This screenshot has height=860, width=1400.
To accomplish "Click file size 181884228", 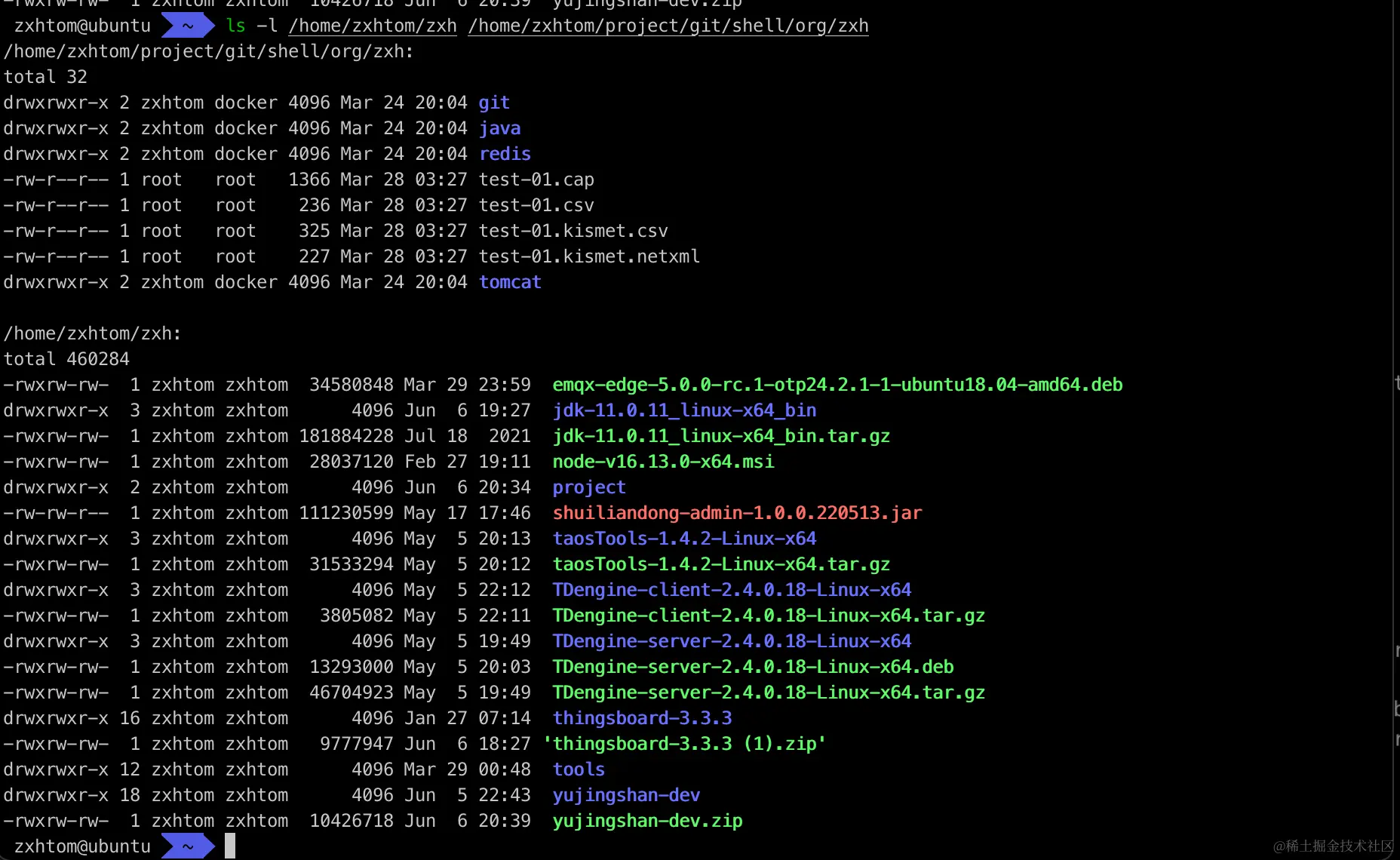I will pos(346,436).
